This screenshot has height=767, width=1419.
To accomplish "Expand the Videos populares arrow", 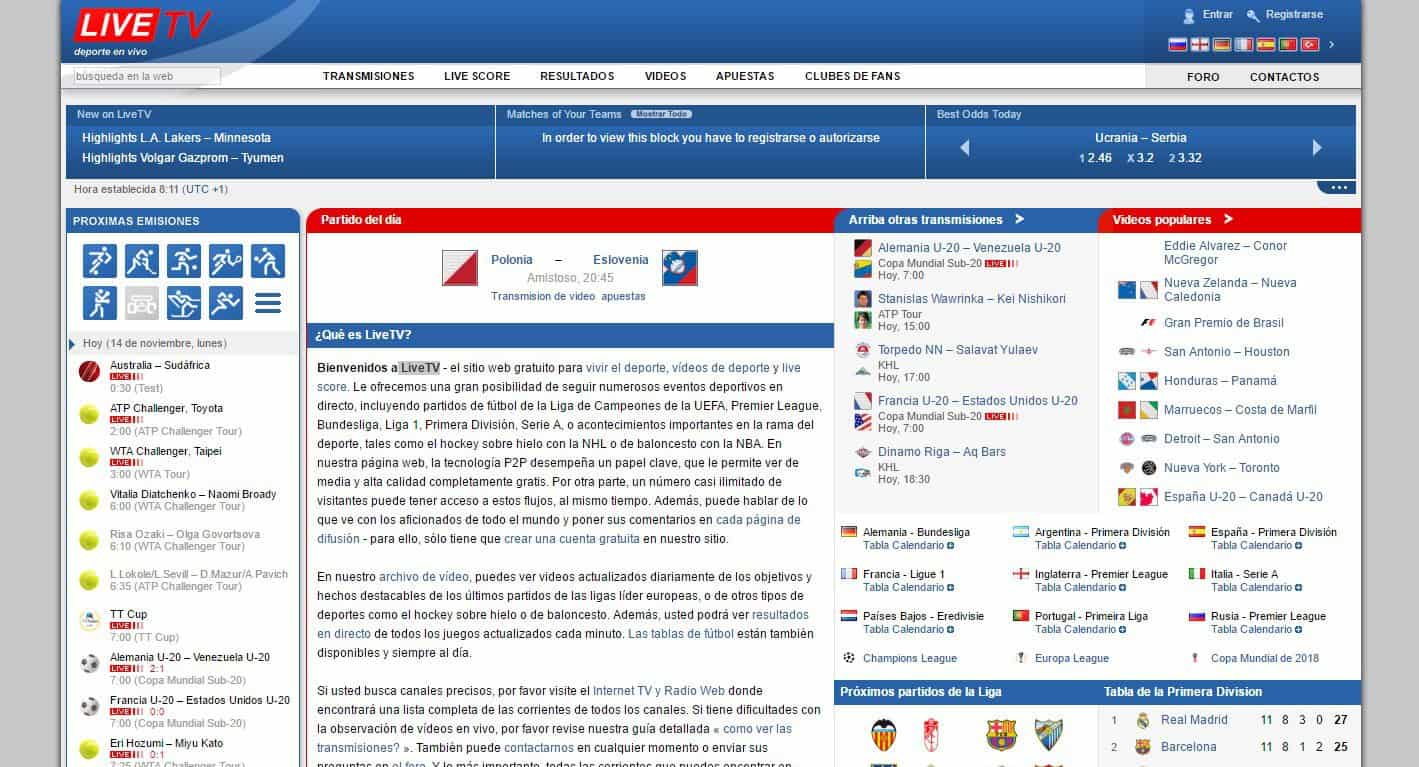I will click(1228, 219).
